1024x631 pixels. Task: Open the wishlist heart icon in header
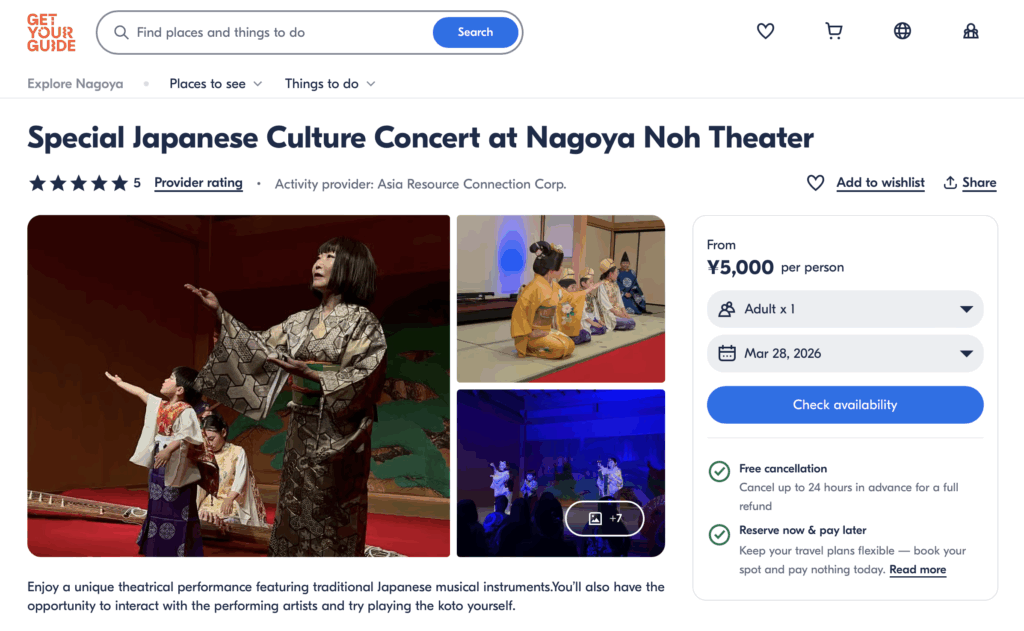pyautogui.click(x=765, y=32)
